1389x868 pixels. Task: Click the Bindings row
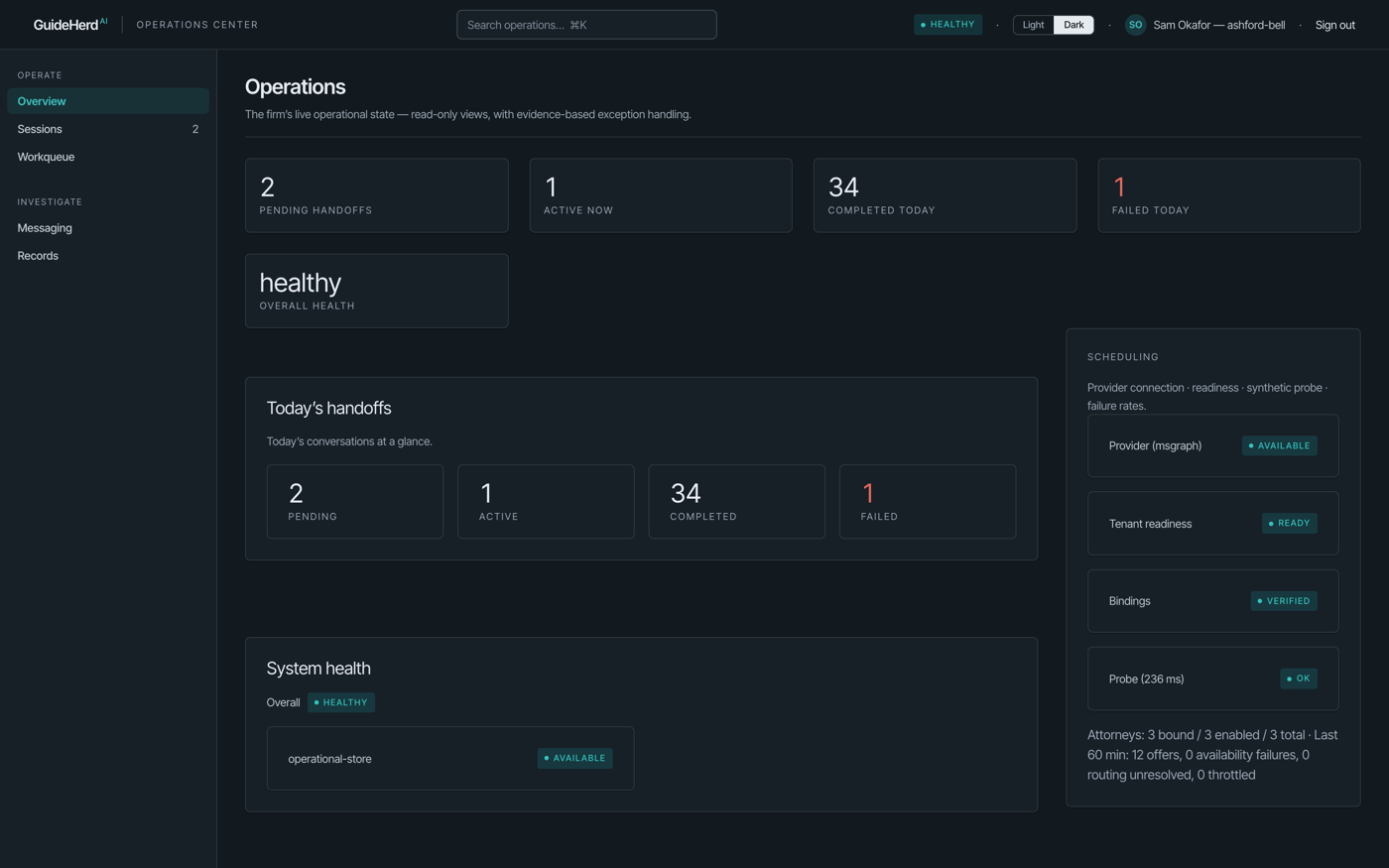[1212, 601]
